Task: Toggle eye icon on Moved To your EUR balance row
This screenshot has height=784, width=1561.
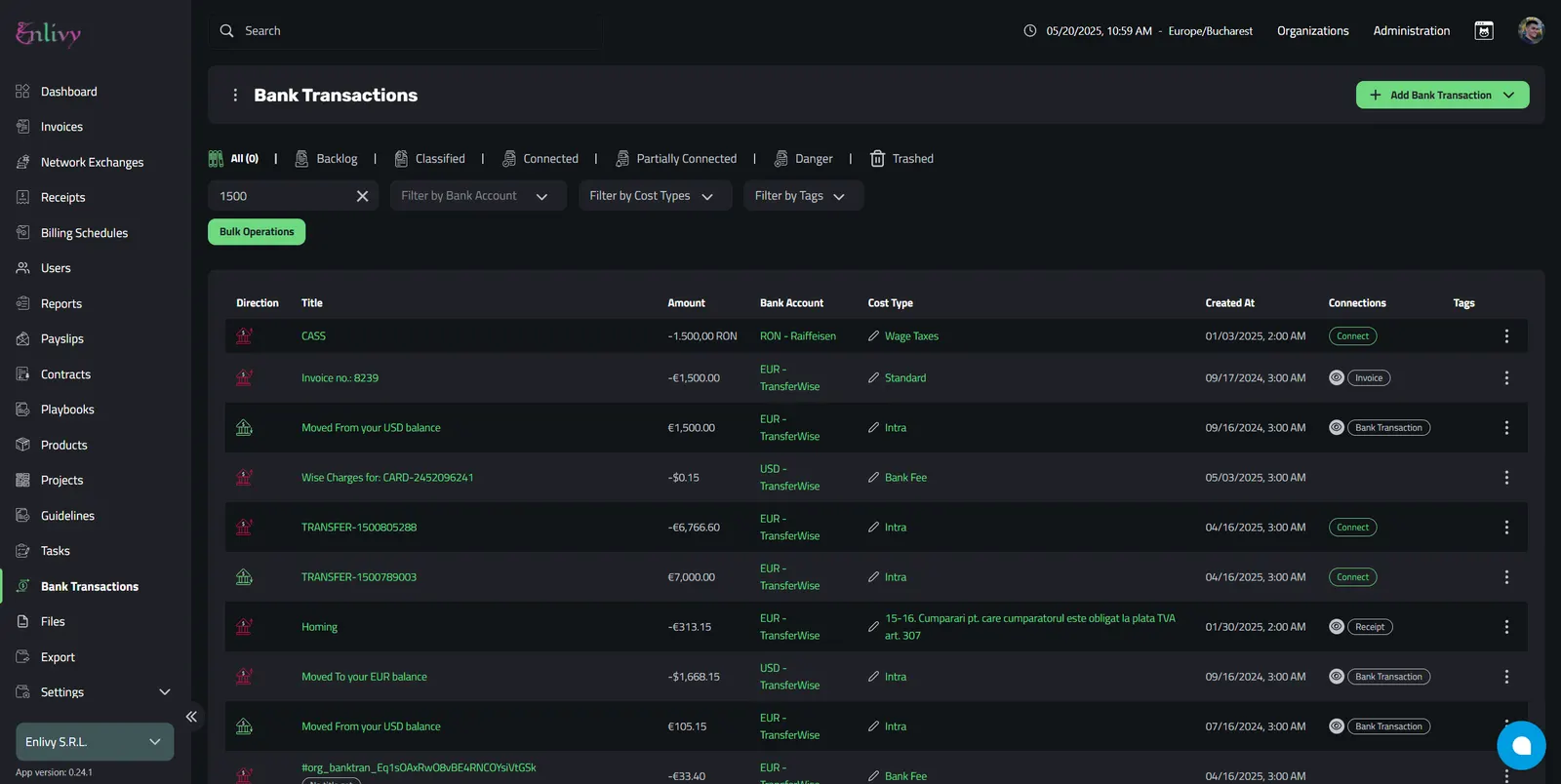Action: tap(1337, 677)
